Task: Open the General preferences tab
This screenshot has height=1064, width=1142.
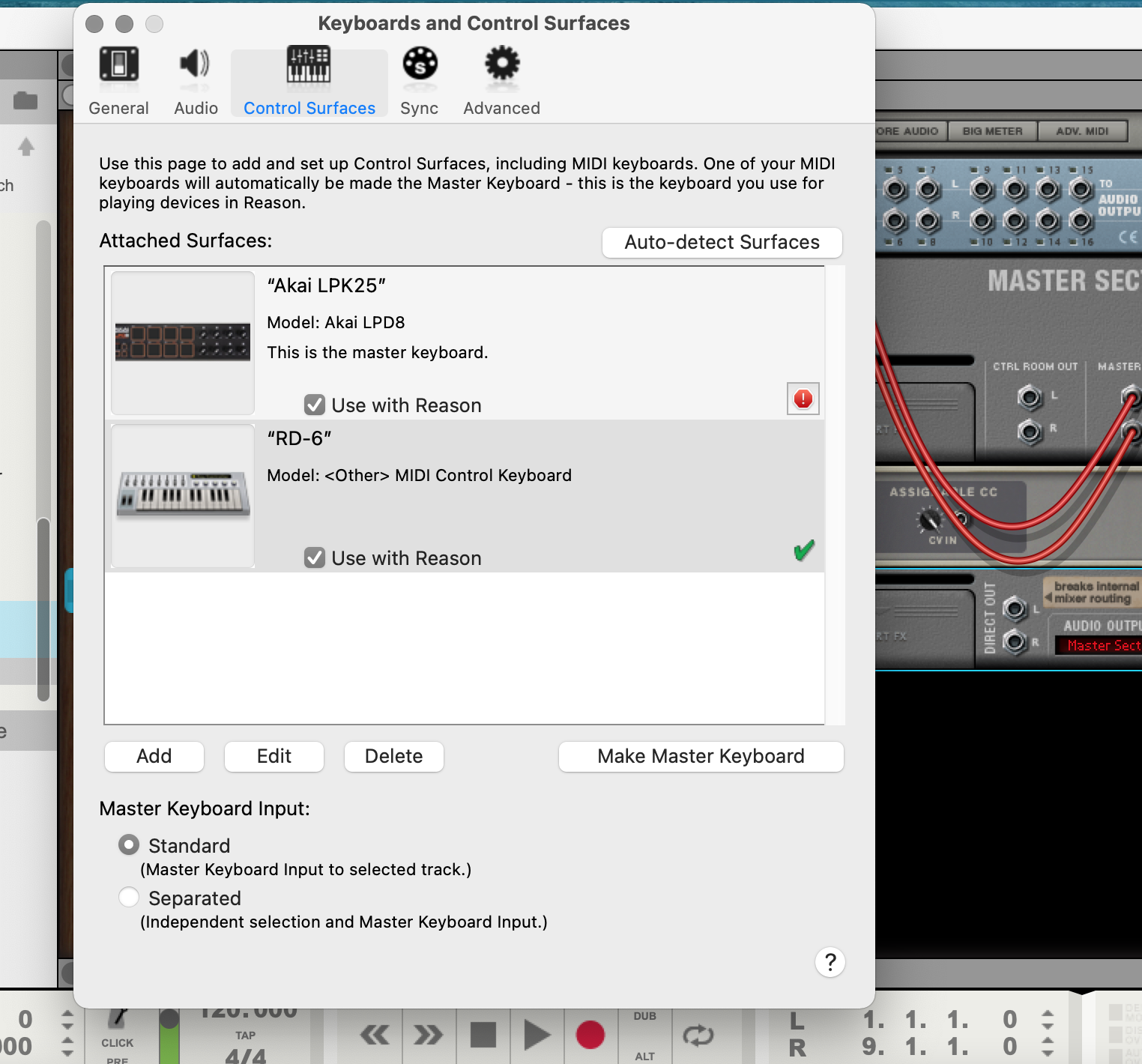Action: [x=118, y=81]
